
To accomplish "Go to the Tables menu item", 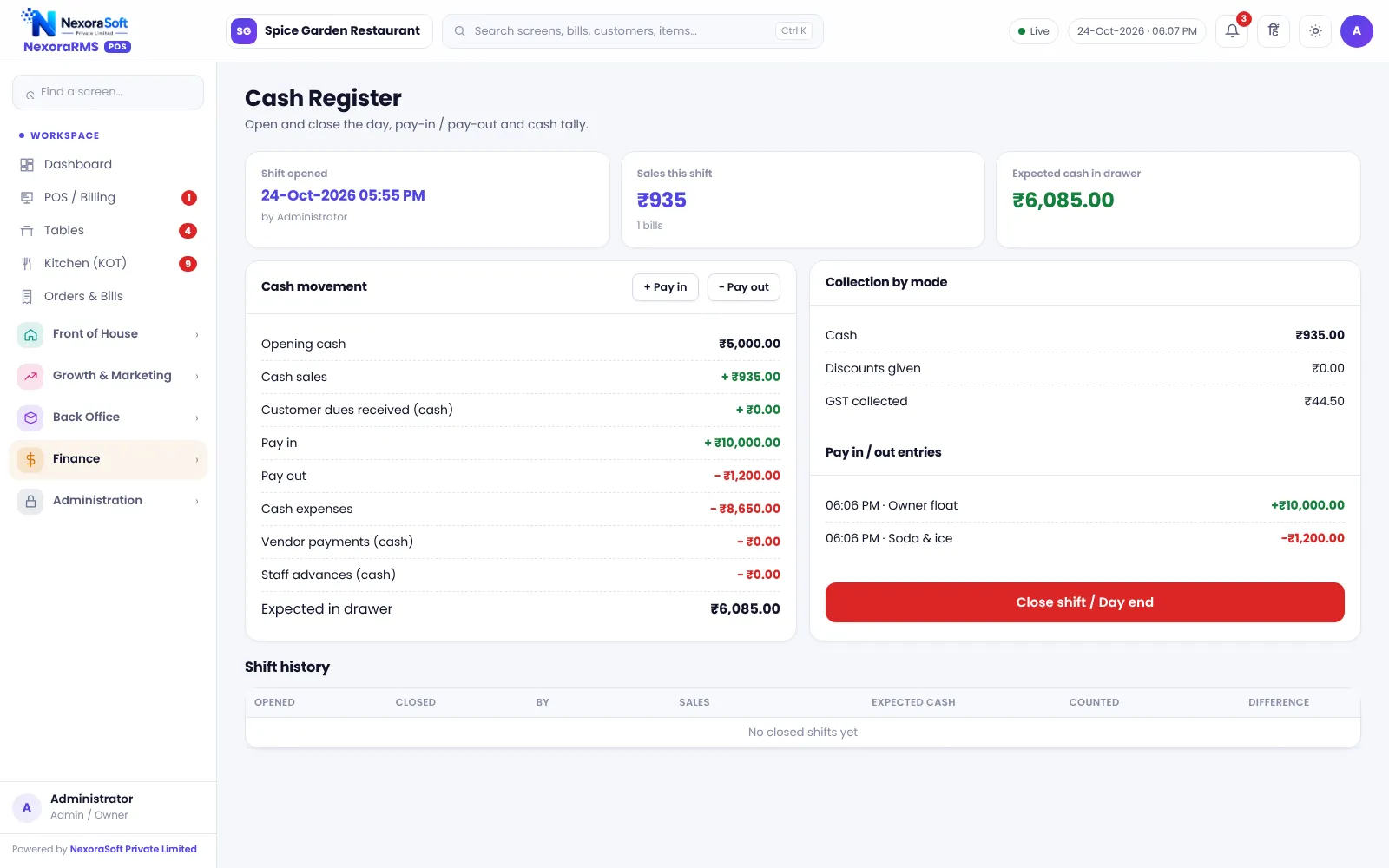I will click(108, 231).
